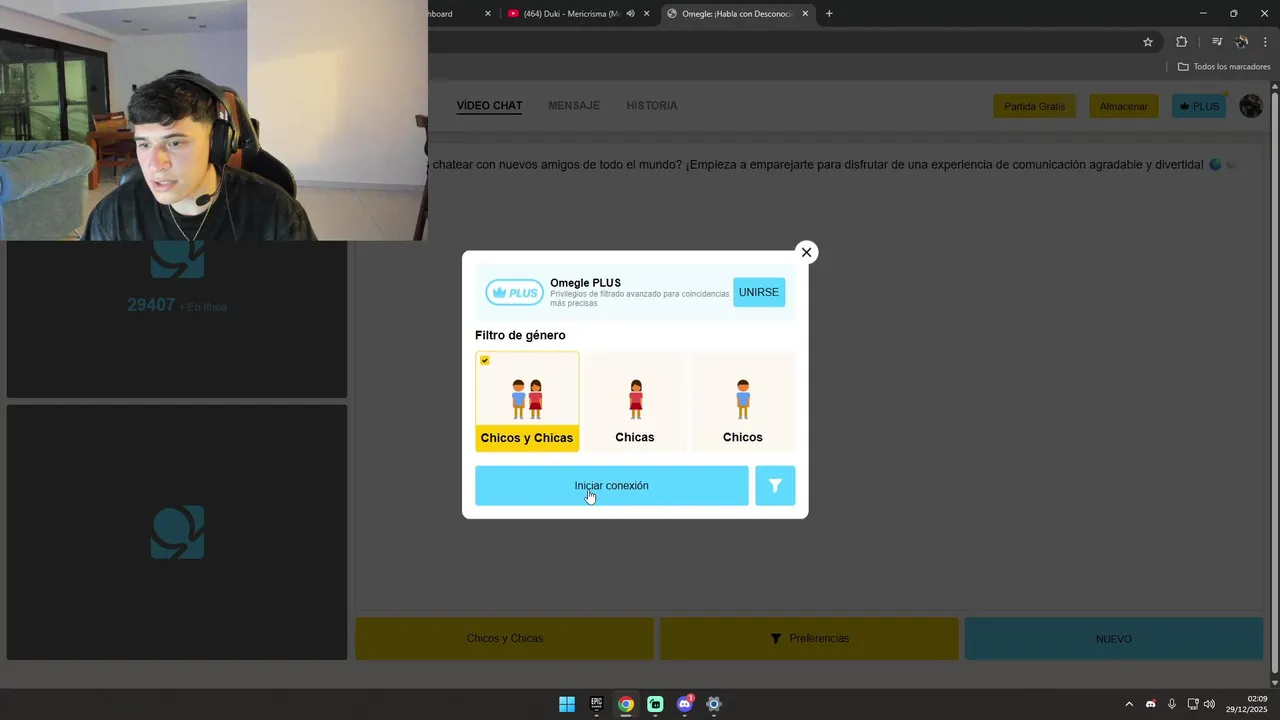Click the Almacenar button

(x=1123, y=106)
